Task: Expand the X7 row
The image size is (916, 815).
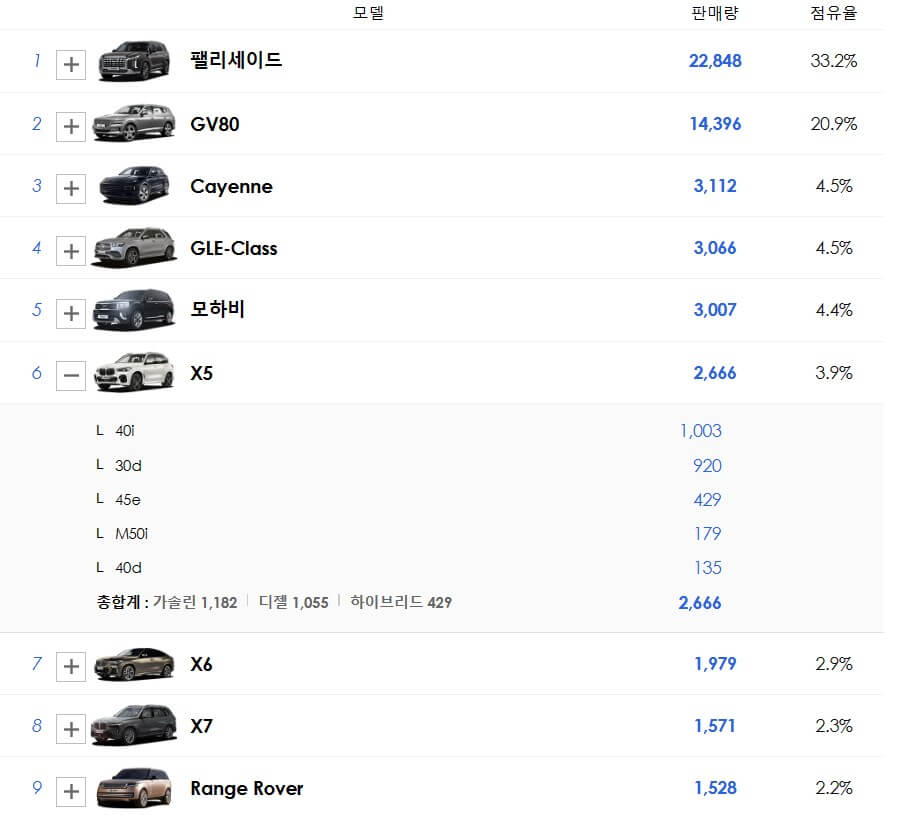Action: point(71,727)
